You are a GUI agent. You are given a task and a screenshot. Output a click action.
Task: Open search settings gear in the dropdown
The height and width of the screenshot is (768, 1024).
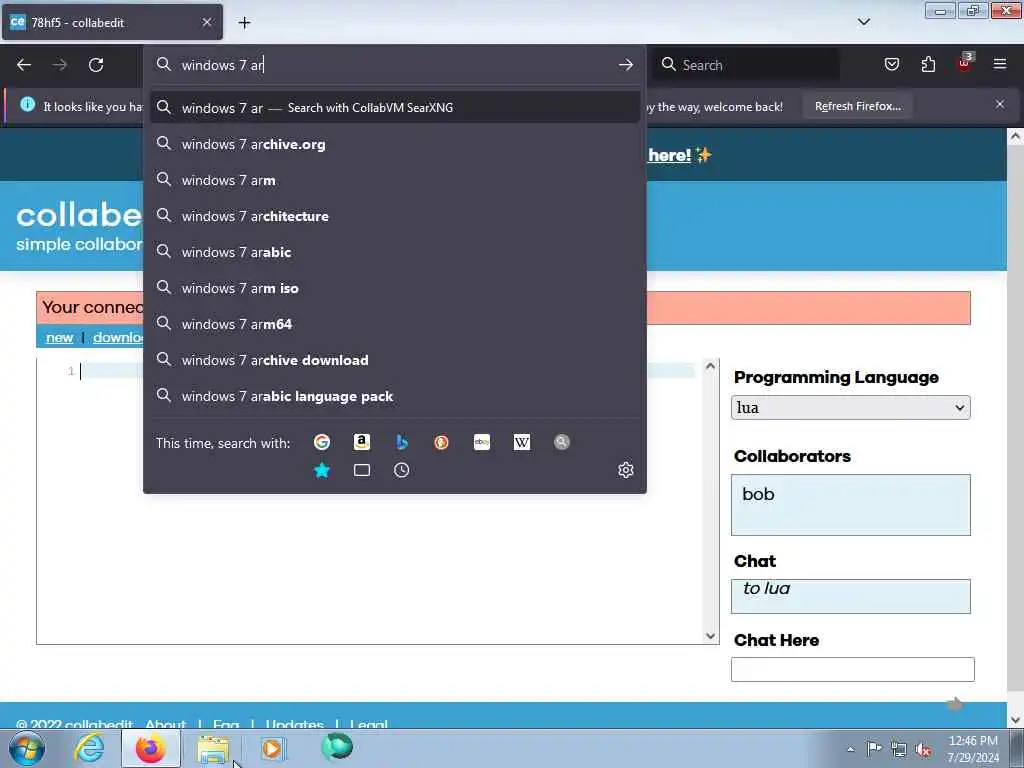(626, 470)
